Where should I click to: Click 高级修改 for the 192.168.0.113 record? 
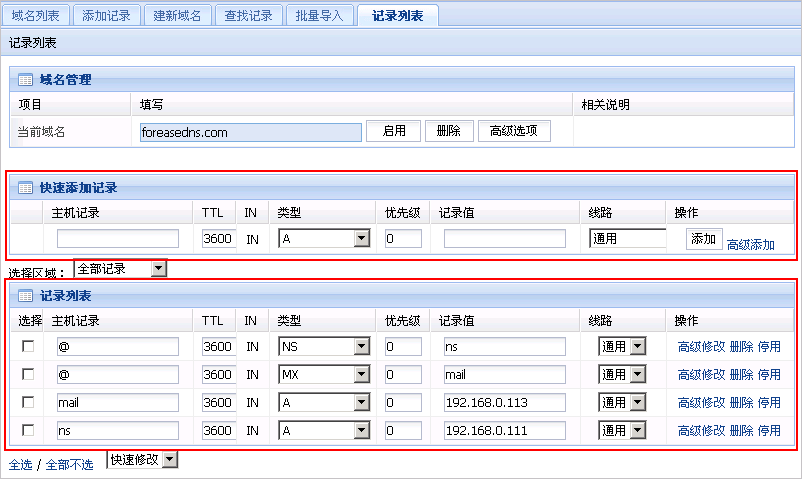701,402
